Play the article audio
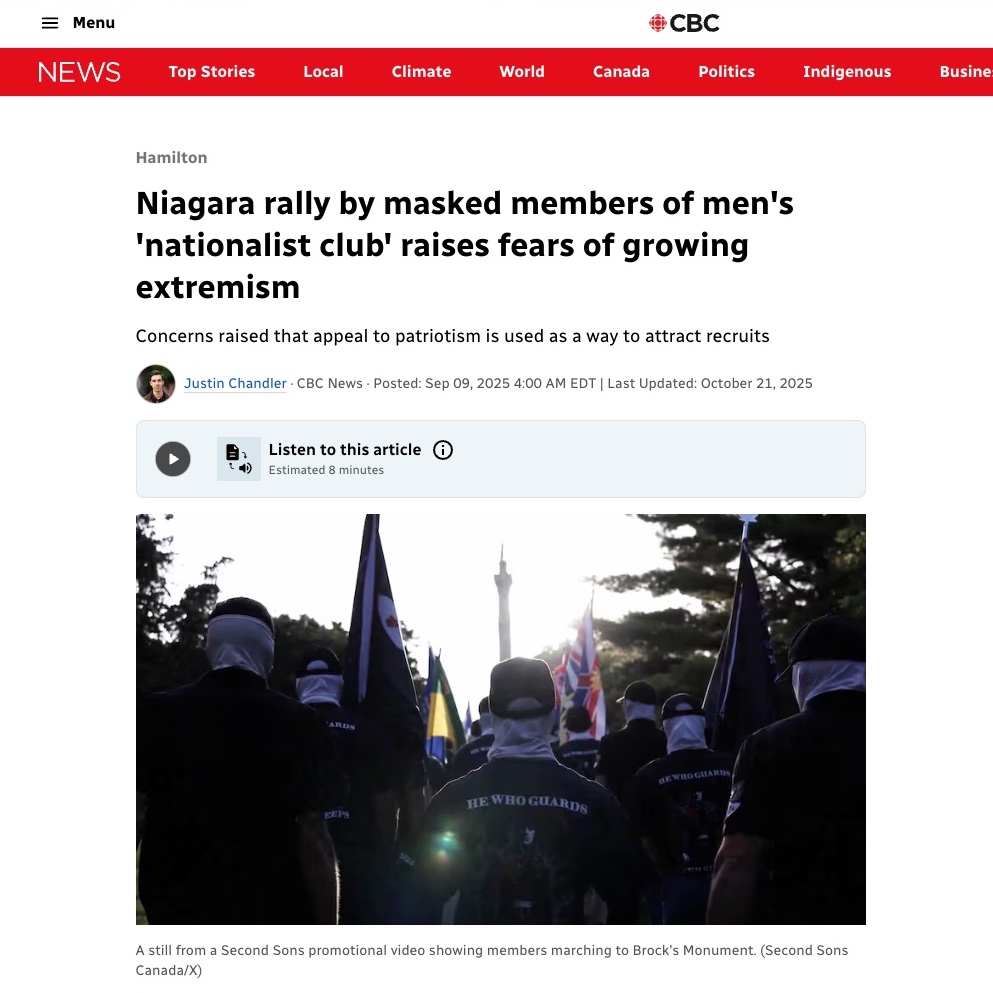Viewport: 993px width, 993px height. [x=173, y=459]
